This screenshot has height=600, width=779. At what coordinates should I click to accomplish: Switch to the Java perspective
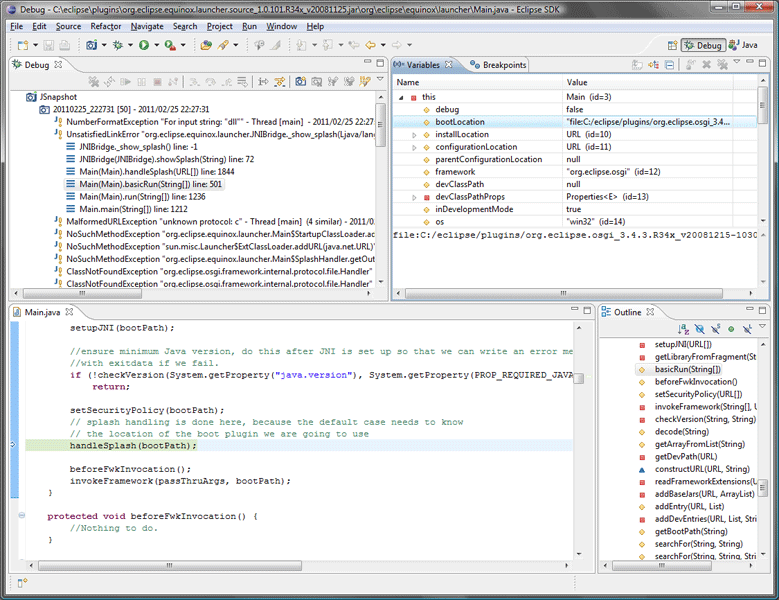[743, 45]
